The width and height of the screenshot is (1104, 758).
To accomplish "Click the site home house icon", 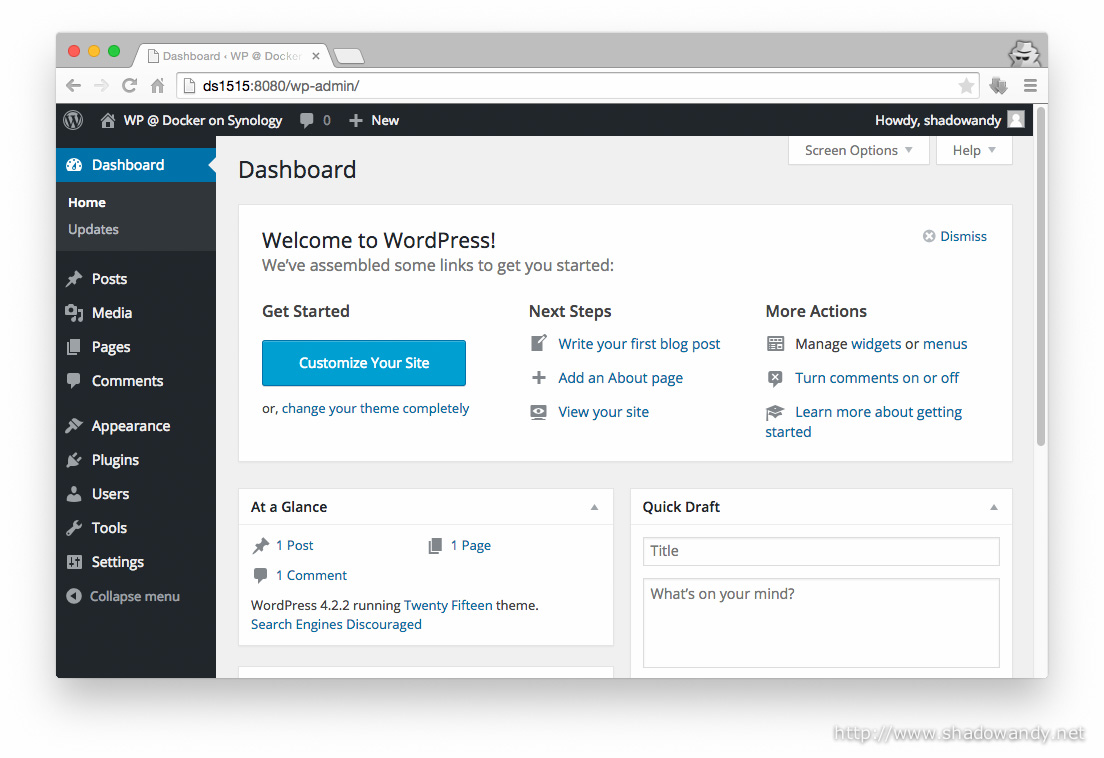I will click(x=108, y=120).
